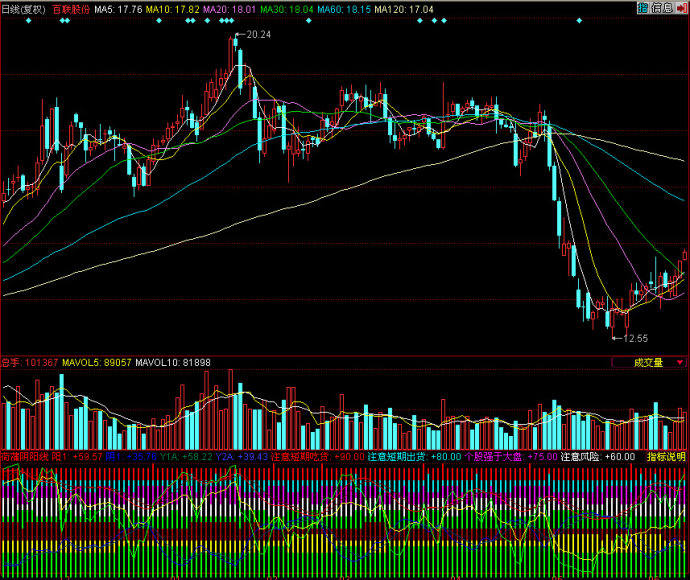Click the 指 indicator icon in the top corner
The image size is (690, 580).
(x=642, y=7)
